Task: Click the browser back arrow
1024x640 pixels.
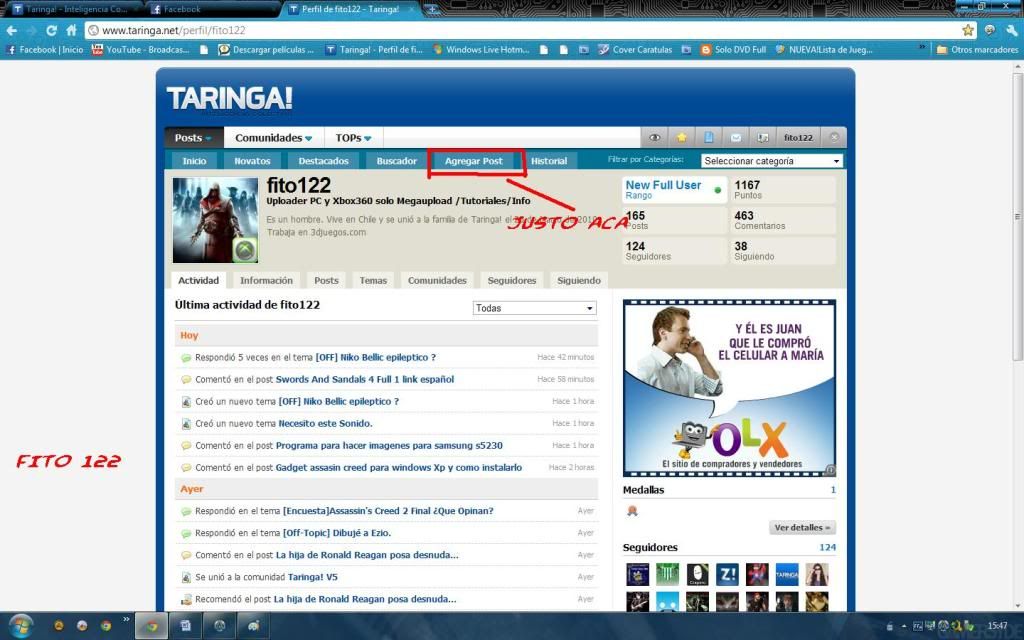Action: [12, 30]
